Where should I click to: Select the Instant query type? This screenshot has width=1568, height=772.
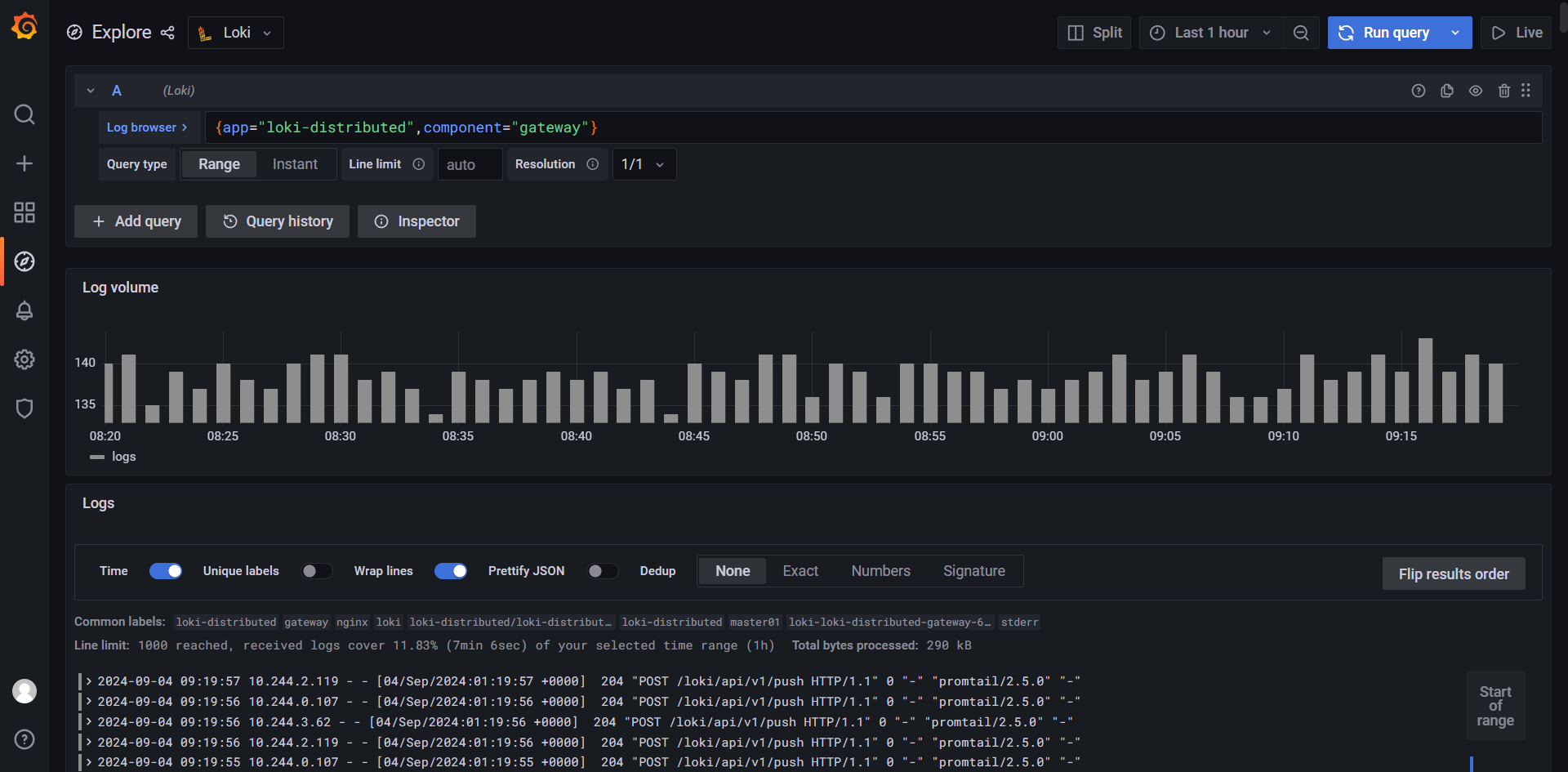coord(295,164)
